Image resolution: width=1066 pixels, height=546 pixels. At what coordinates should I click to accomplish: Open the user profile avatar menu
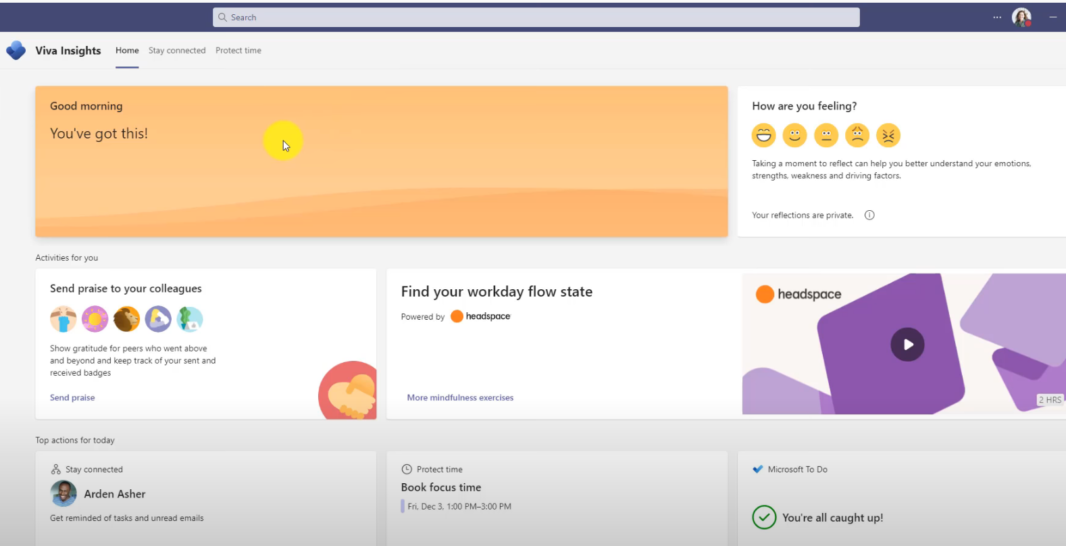point(1021,17)
